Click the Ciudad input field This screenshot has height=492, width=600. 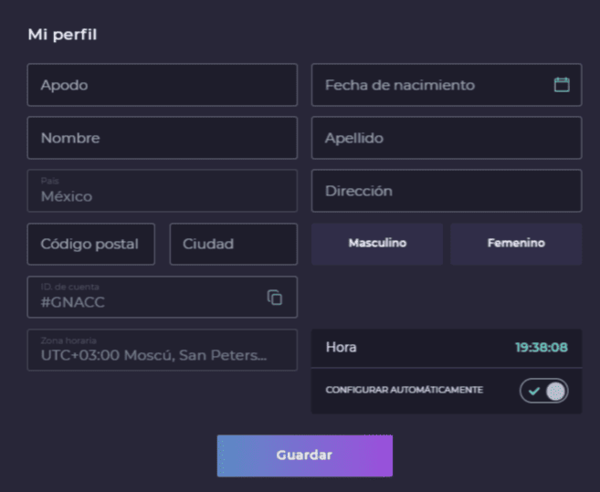coord(233,244)
